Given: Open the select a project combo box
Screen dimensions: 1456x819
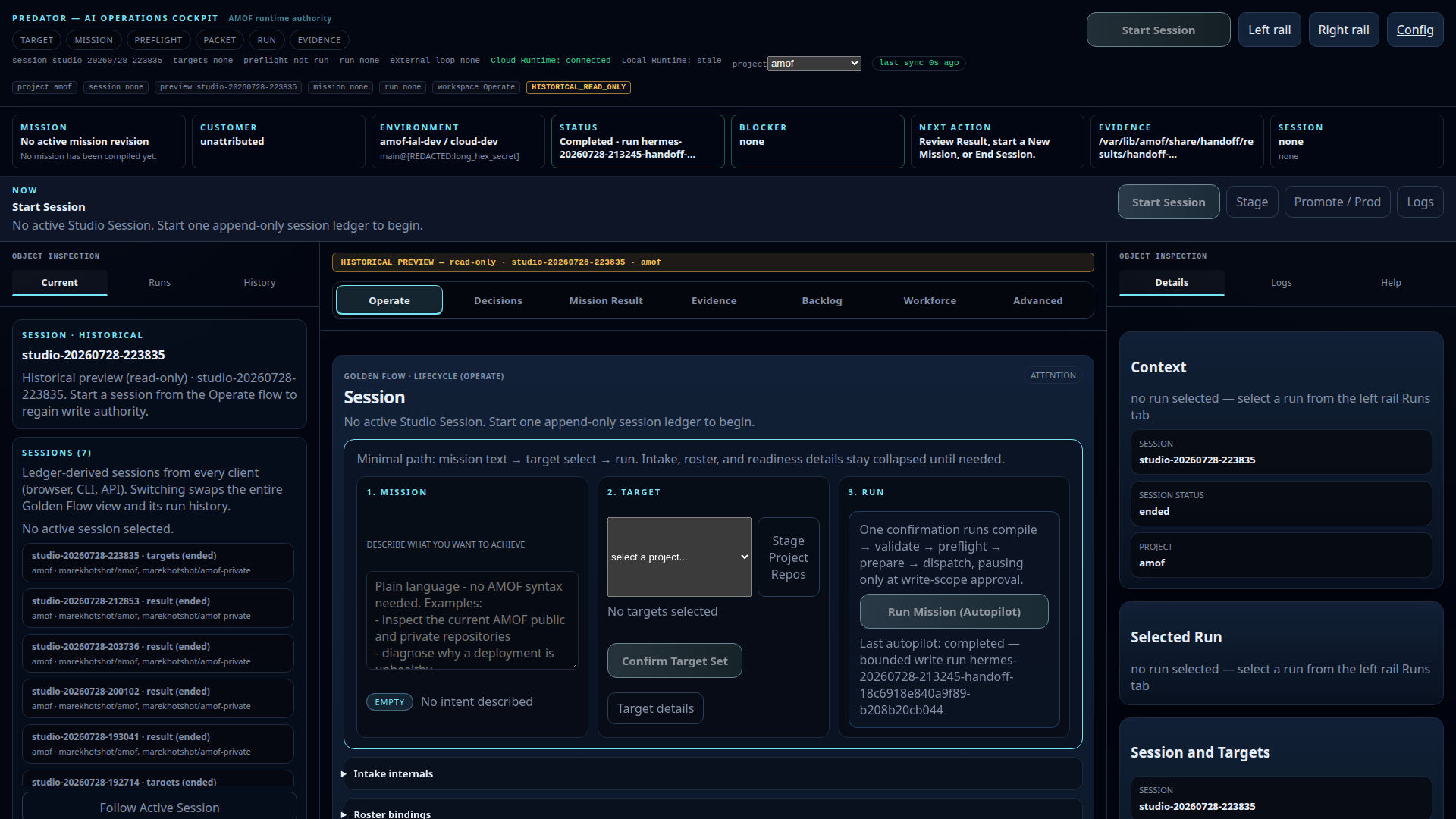Looking at the screenshot, I should 679,557.
